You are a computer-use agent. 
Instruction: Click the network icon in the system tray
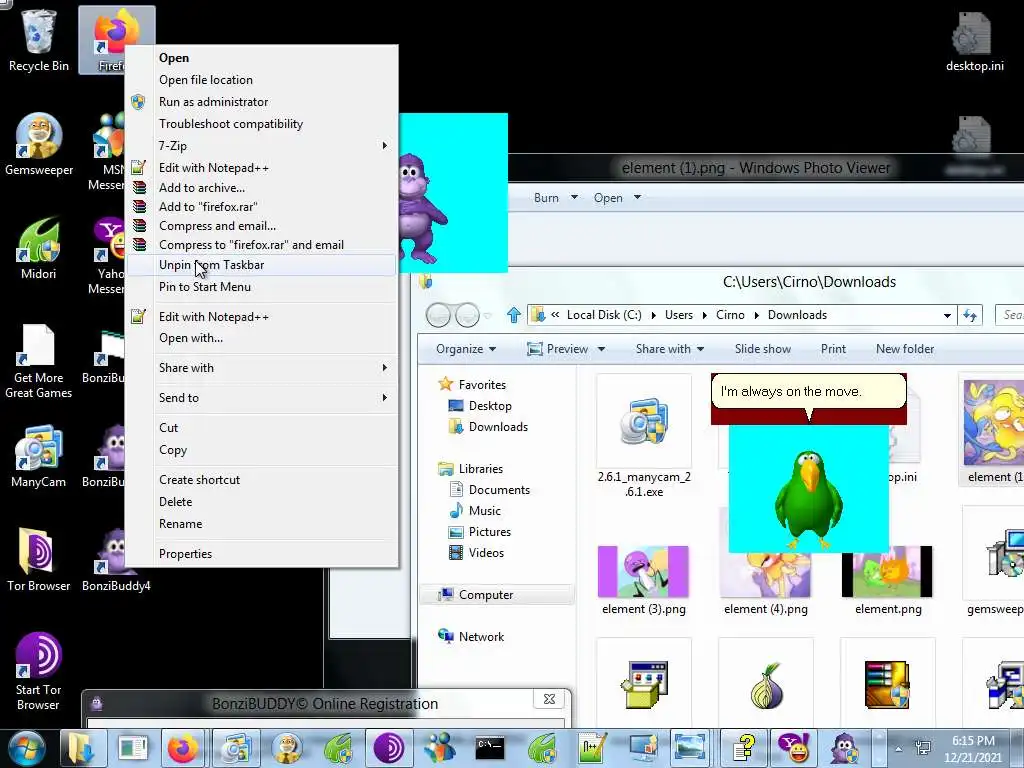click(x=923, y=748)
